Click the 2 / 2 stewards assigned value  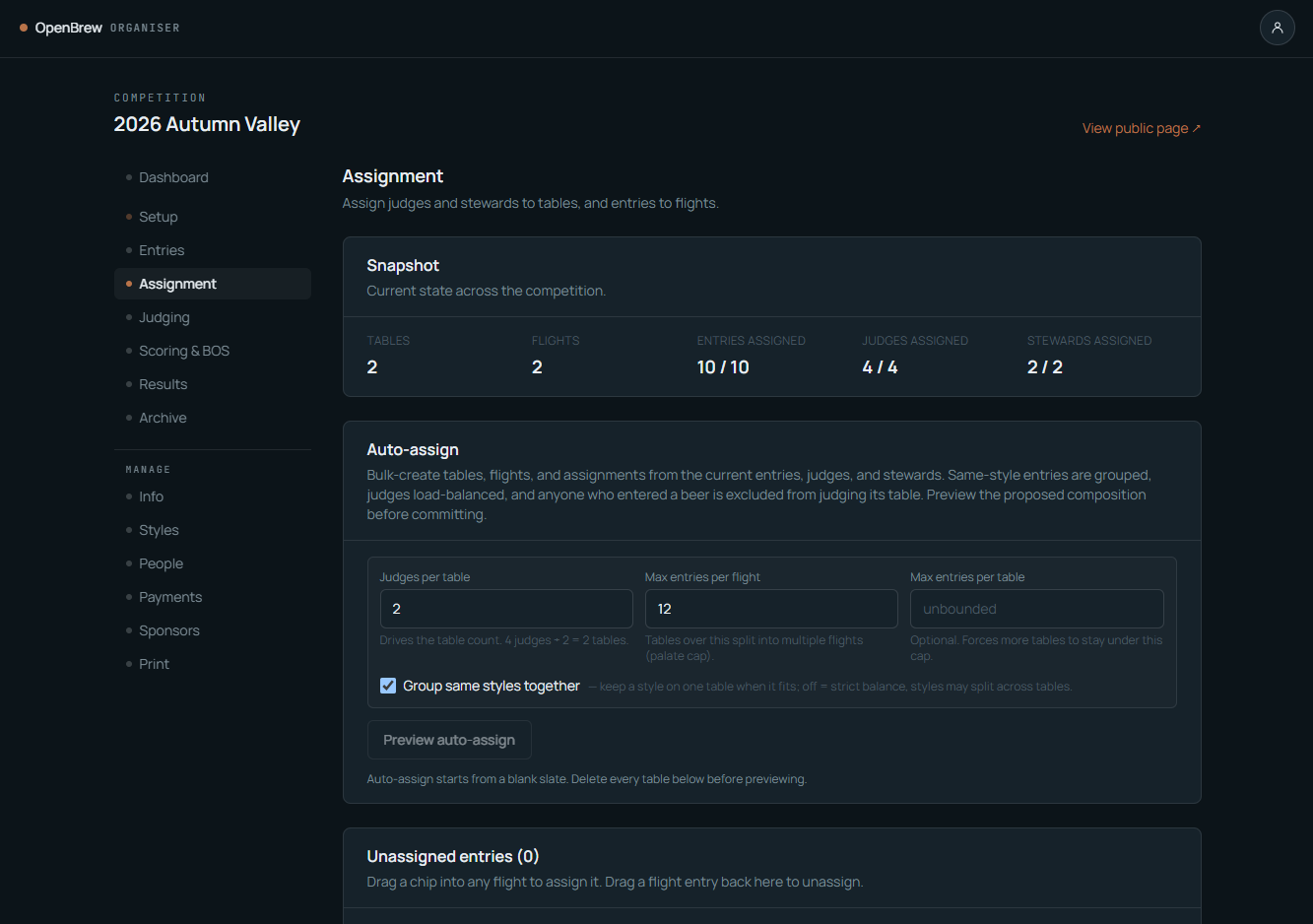[1045, 367]
